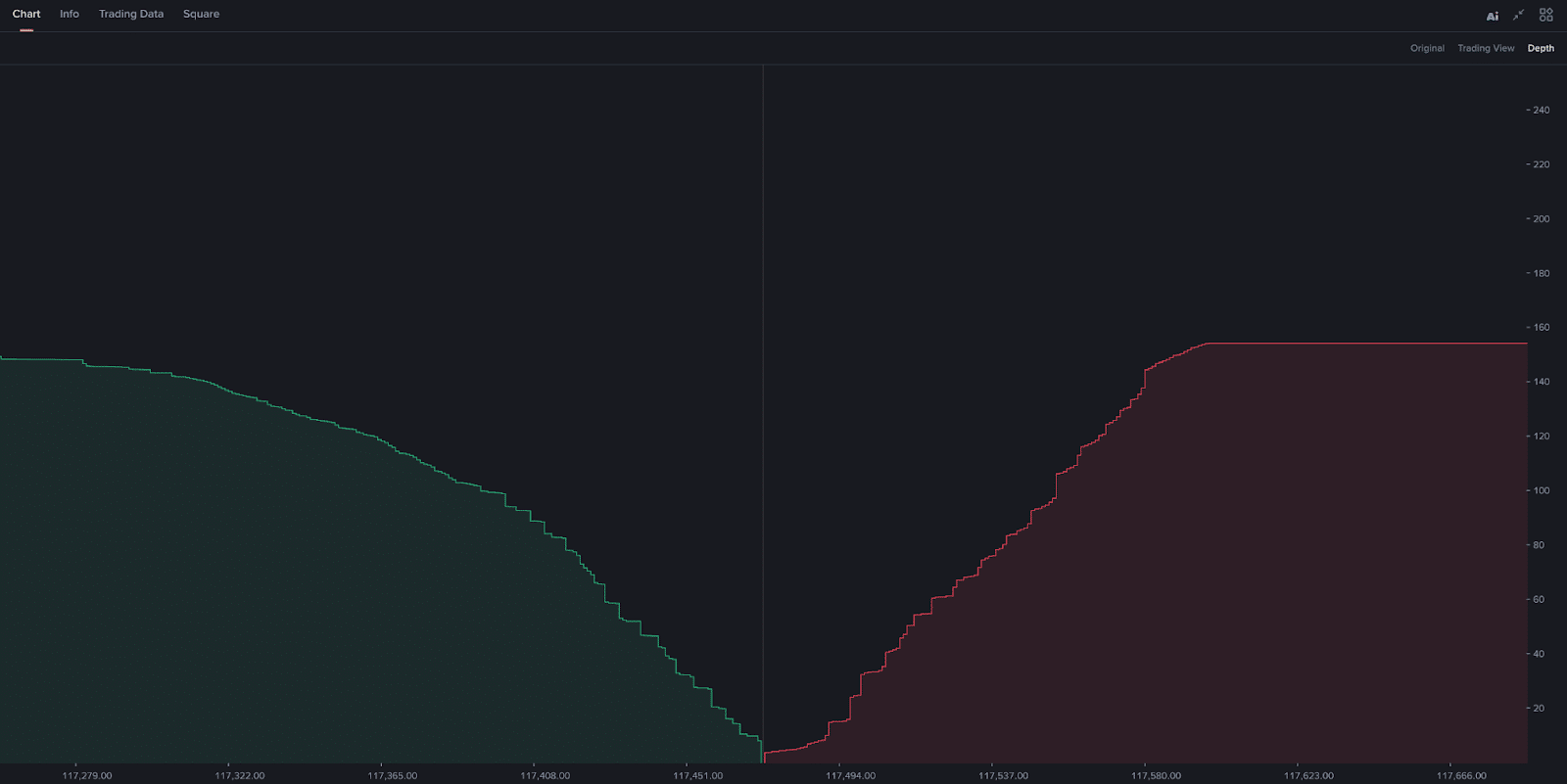Open the AI assistant icon
The height and width of the screenshot is (784, 1567).
[x=1492, y=16]
